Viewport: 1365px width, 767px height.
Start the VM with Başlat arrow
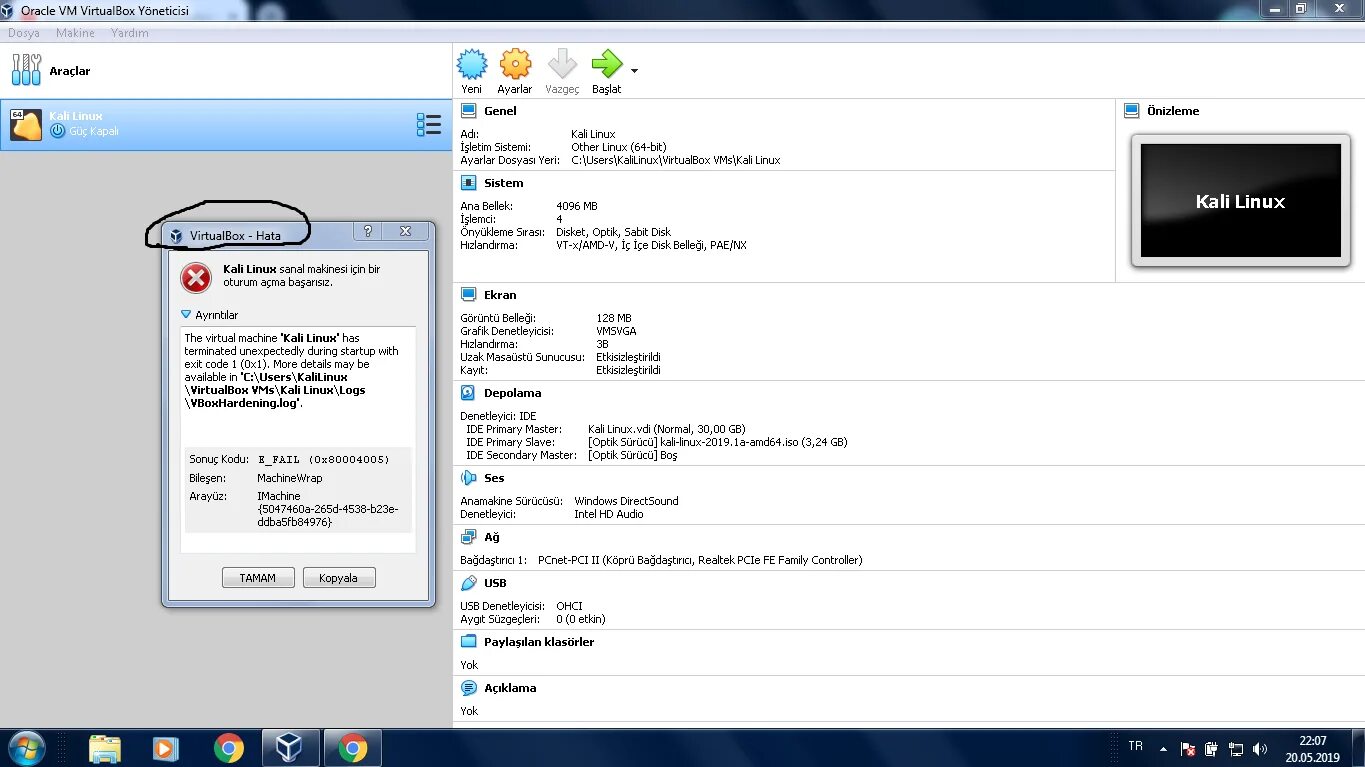[x=607, y=65]
